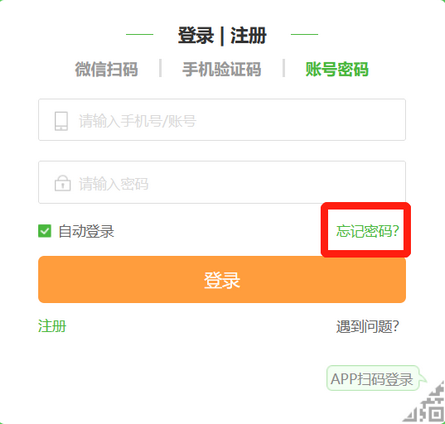445x424 pixels.
Task: Click the 自动登录 label text
Action: pos(86,231)
